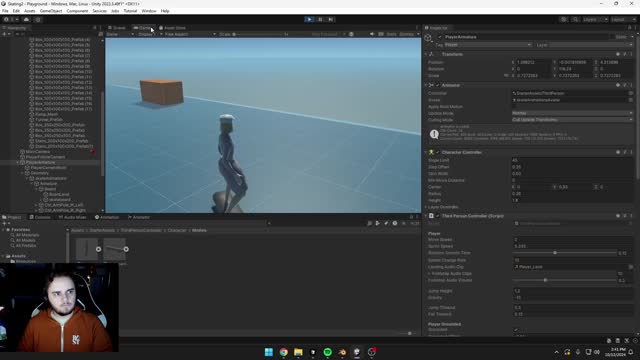This screenshot has width=640, height=360.
Task: Open Animator component settings gear icon
Action: tap(624, 85)
